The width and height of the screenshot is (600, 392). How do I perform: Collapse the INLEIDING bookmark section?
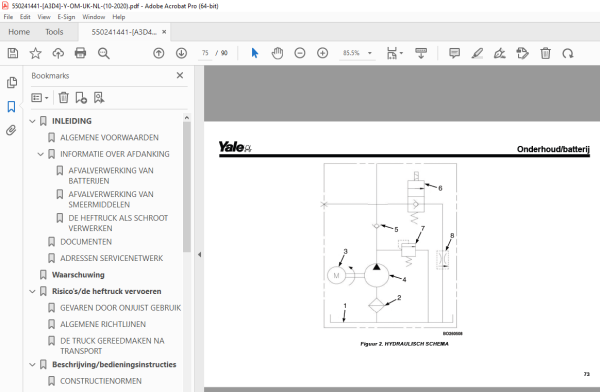coord(33,121)
